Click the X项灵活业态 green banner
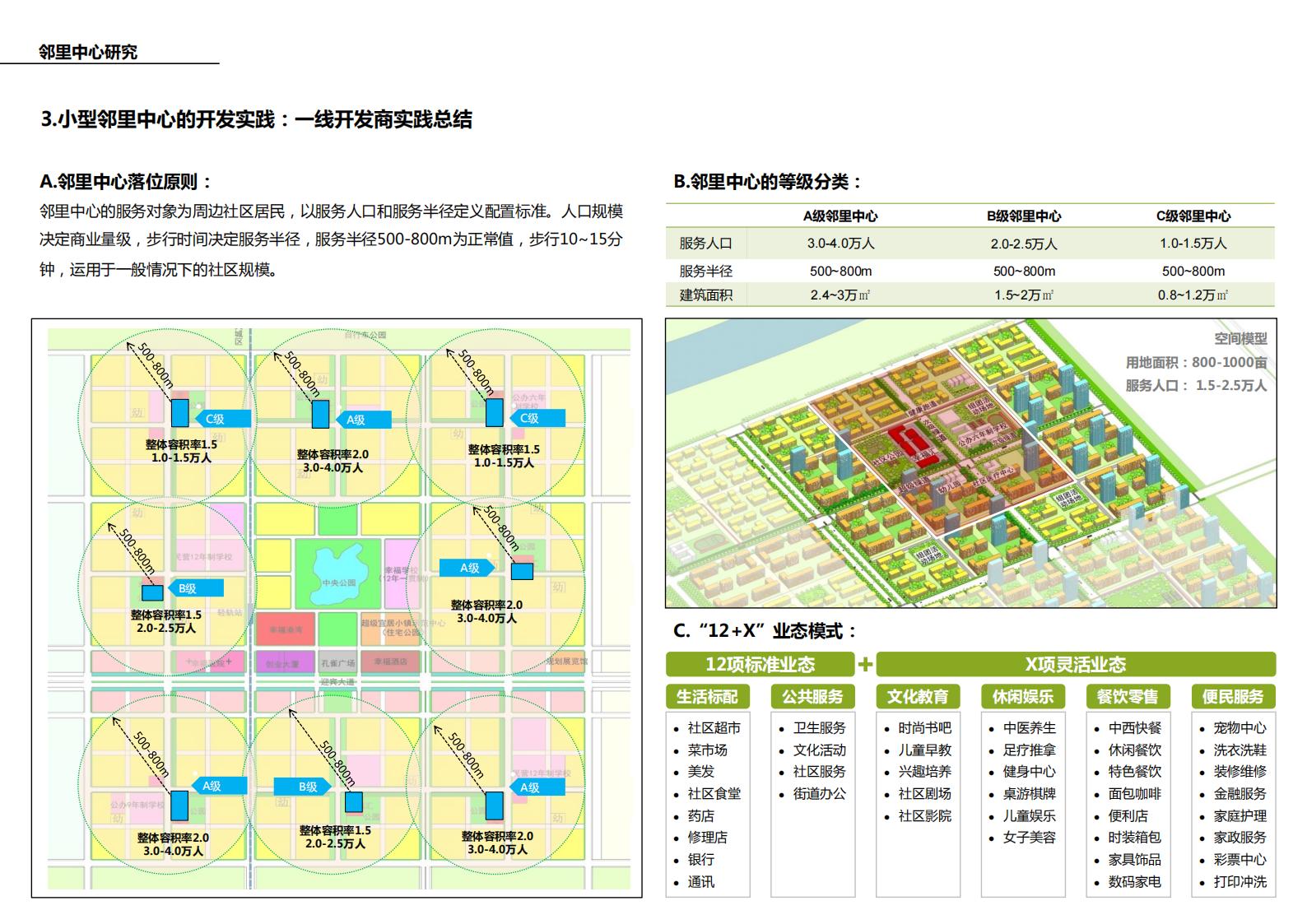This screenshot has width=1307, height=924. click(1076, 664)
